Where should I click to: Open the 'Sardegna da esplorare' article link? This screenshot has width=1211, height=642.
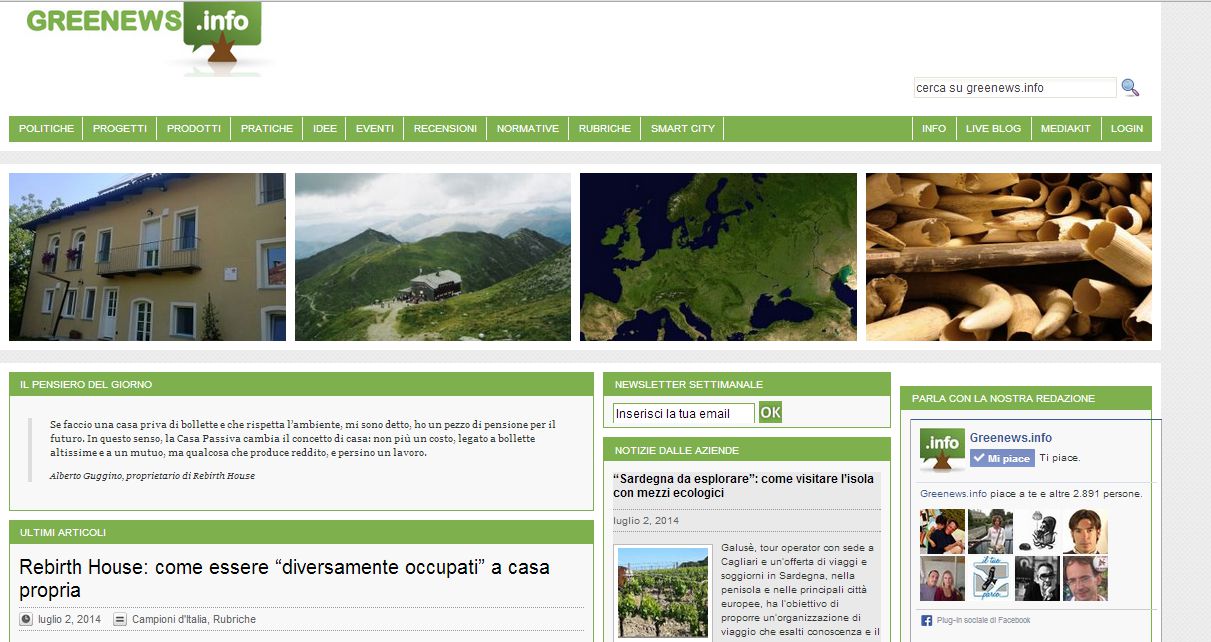pyautogui.click(x=743, y=486)
